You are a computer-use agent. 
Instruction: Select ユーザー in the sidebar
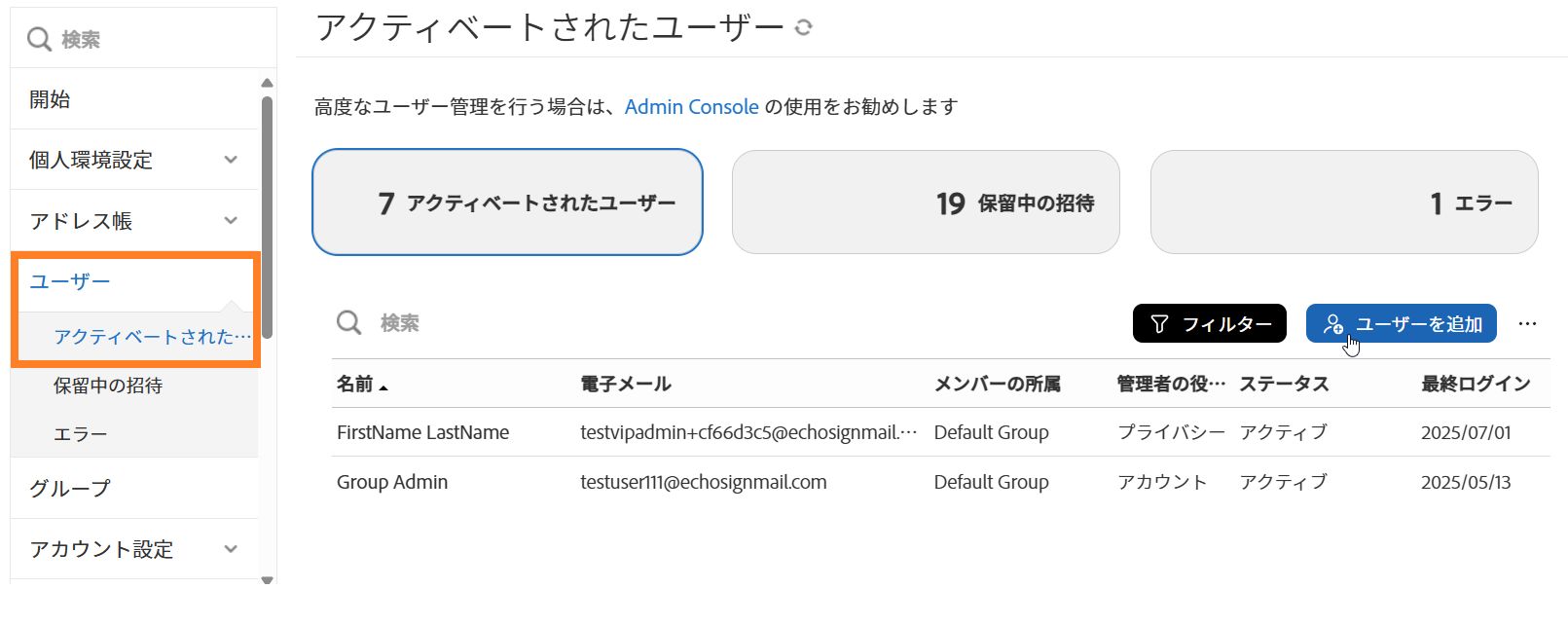[70, 282]
